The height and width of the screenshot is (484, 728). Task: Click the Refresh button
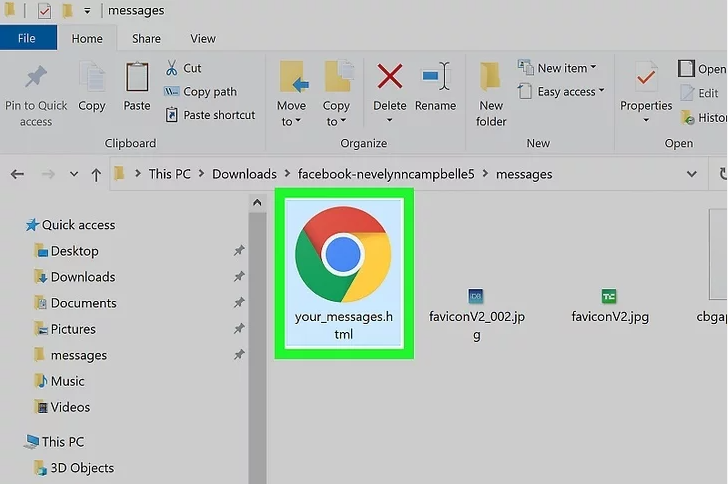(722, 174)
